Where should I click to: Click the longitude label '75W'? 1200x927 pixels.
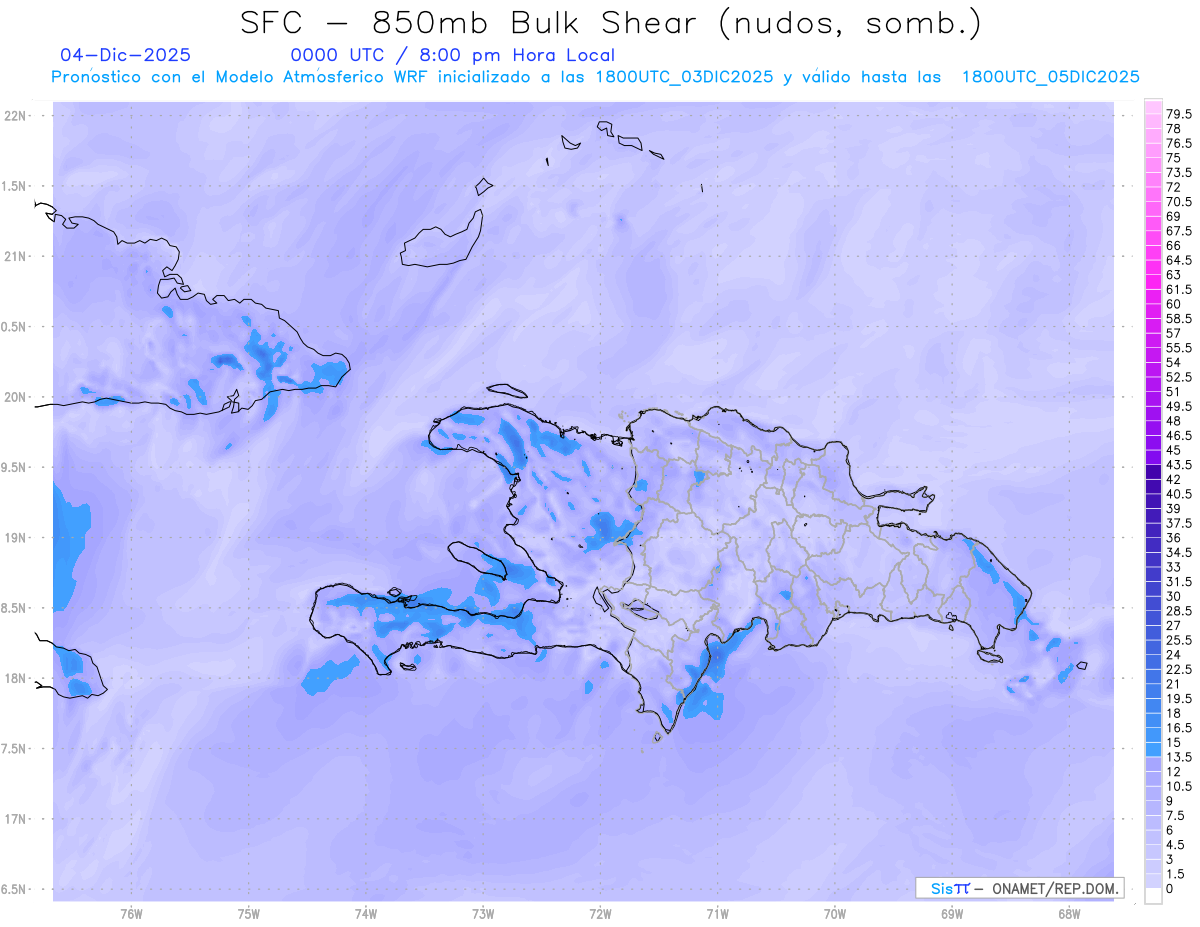(249, 914)
